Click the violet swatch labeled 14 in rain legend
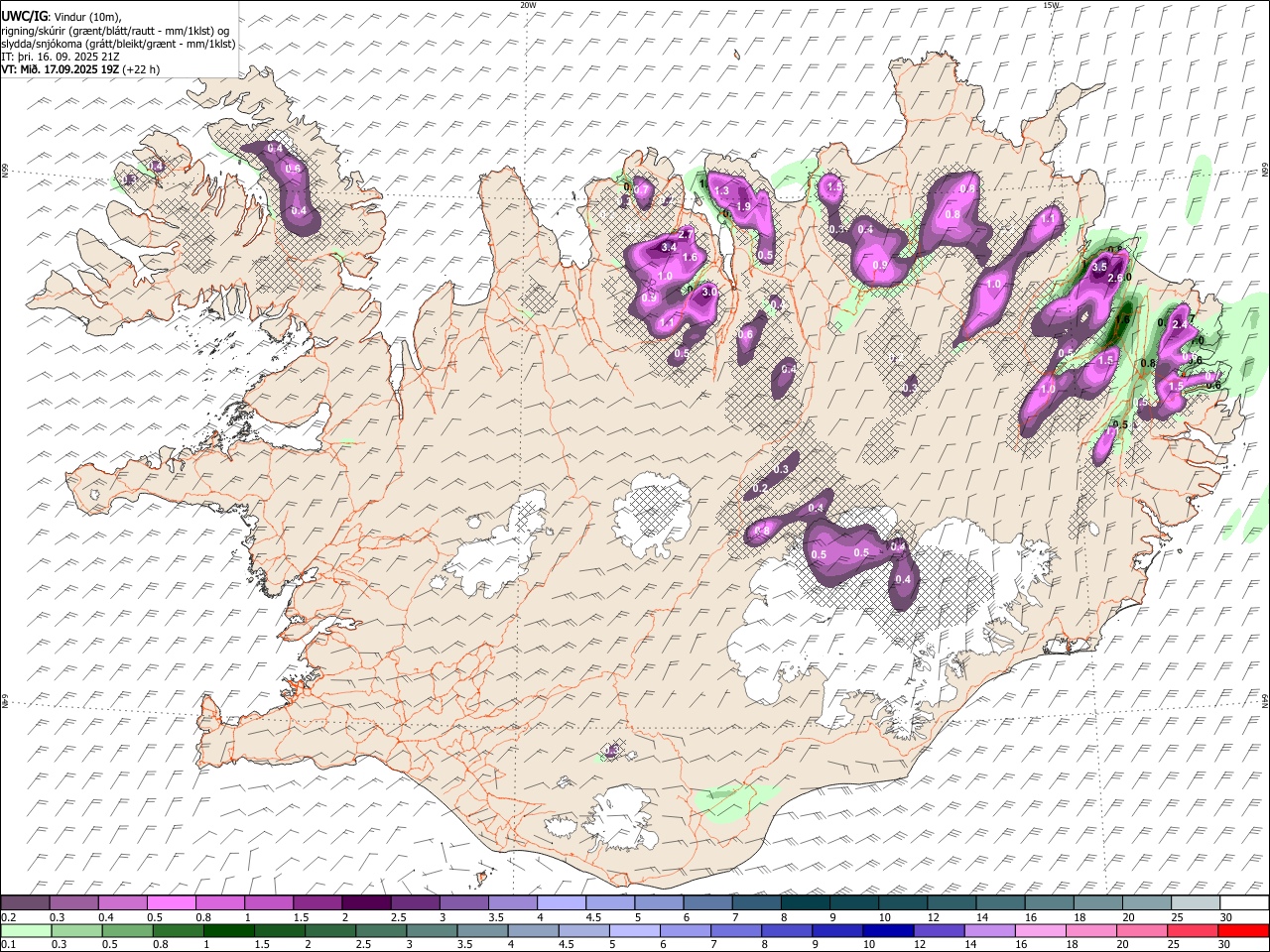The image size is (1270, 952). 988,930
